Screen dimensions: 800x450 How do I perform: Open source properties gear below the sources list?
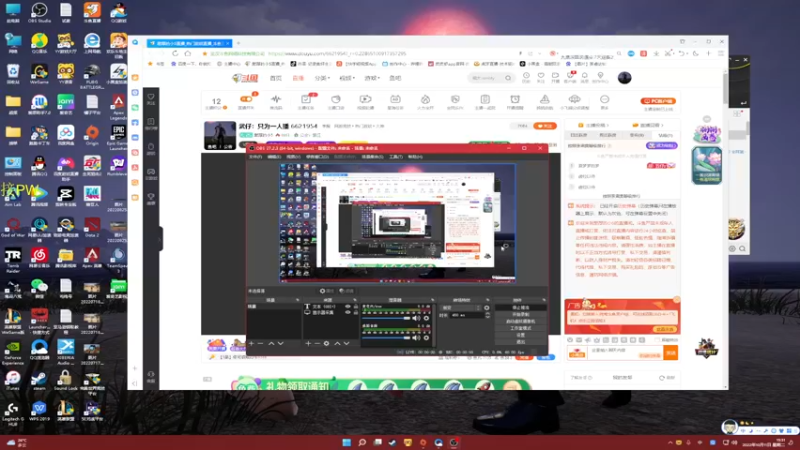327,343
